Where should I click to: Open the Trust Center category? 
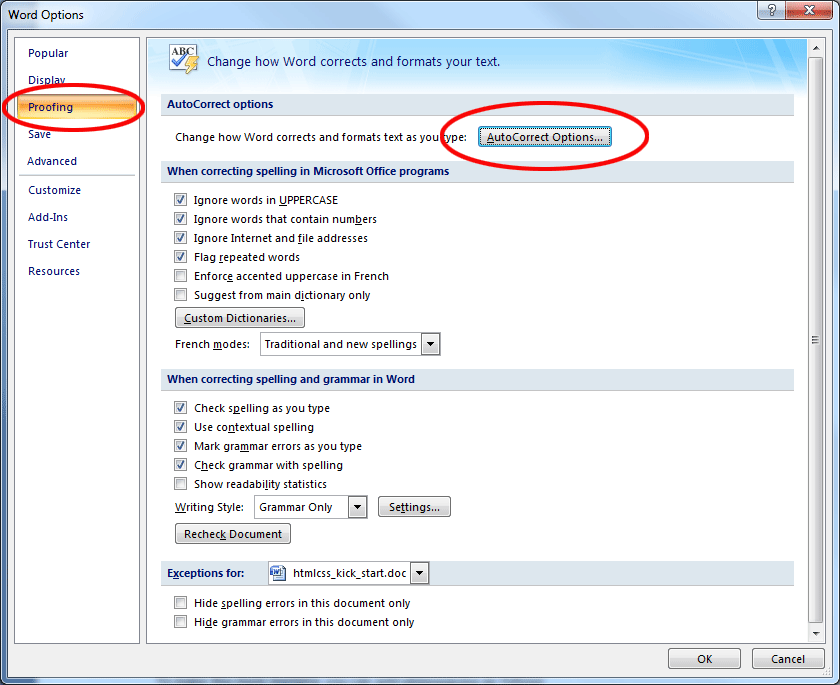59,244
